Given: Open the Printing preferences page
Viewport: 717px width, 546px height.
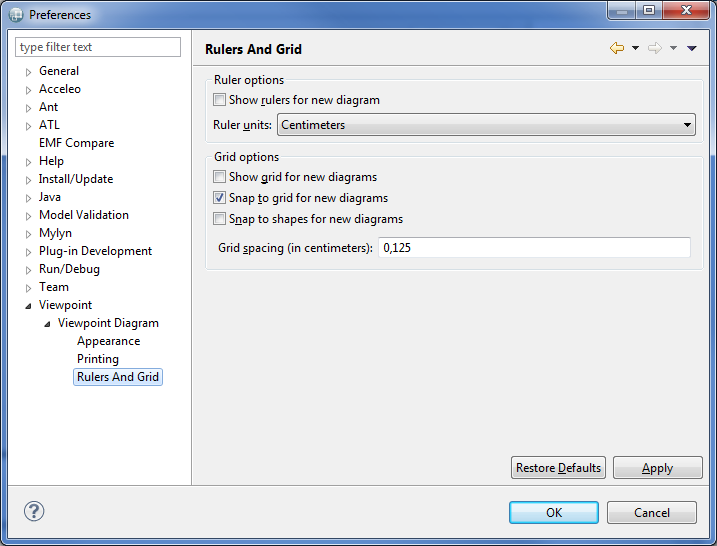Looking at the screenshot, I should click(x=98, y=359).
